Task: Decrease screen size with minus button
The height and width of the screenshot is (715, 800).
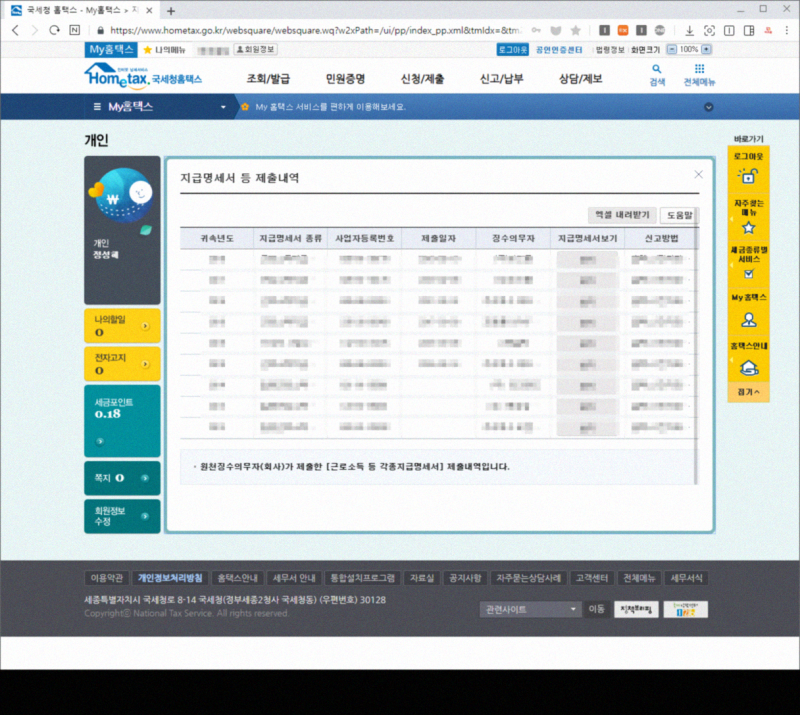Action: [x=672, y=50]
